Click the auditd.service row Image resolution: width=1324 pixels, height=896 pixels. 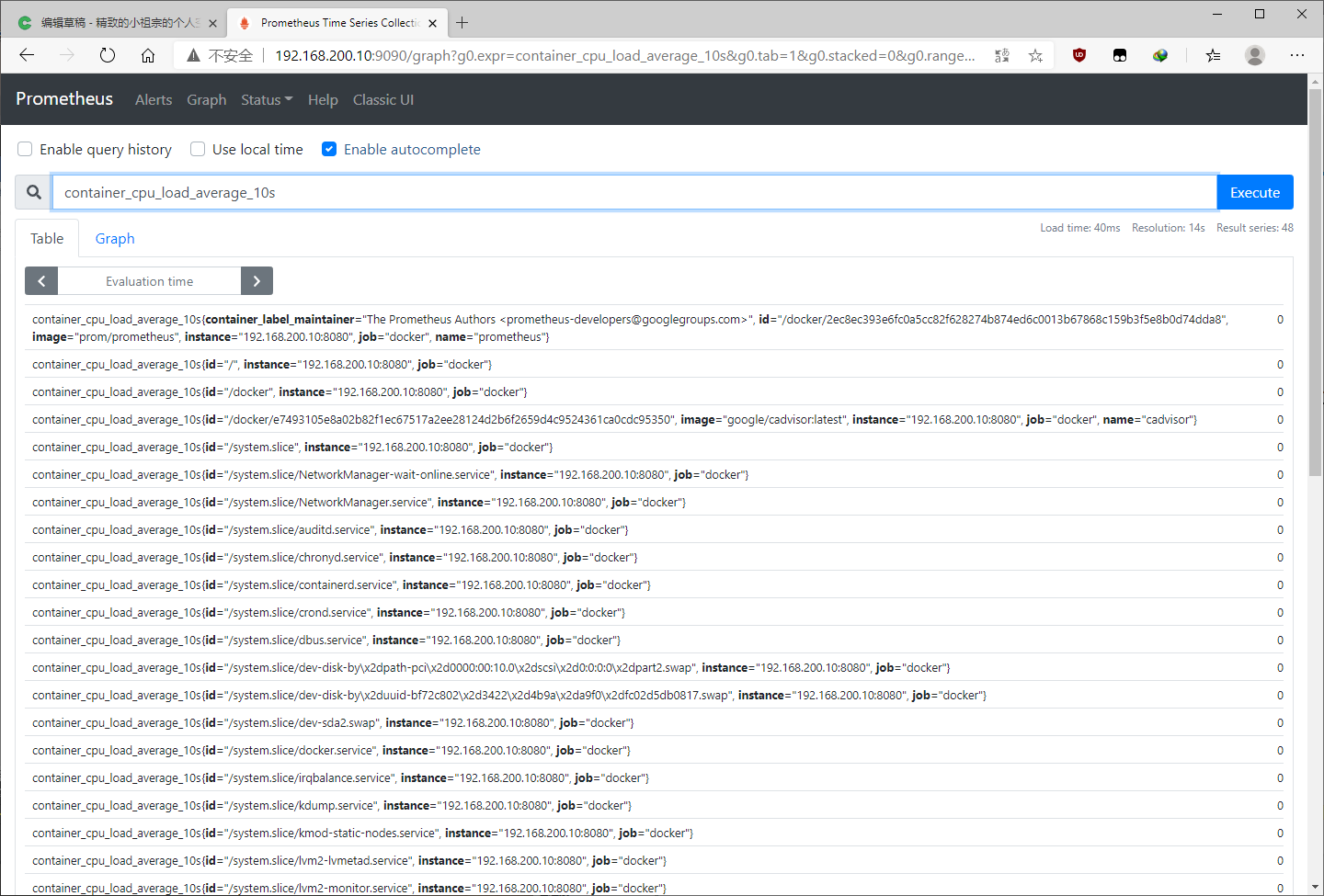[654, 529]
